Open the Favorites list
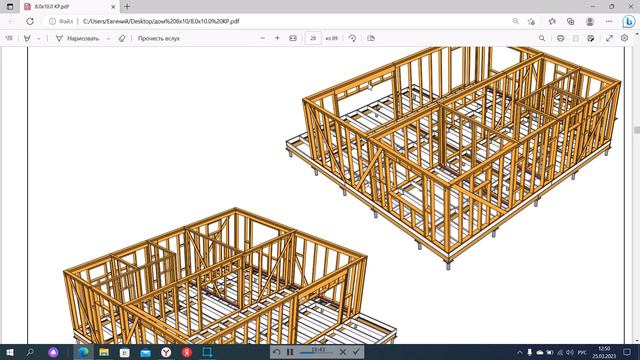Viewport: 640px width, 360px height. [x=552, y=21]
